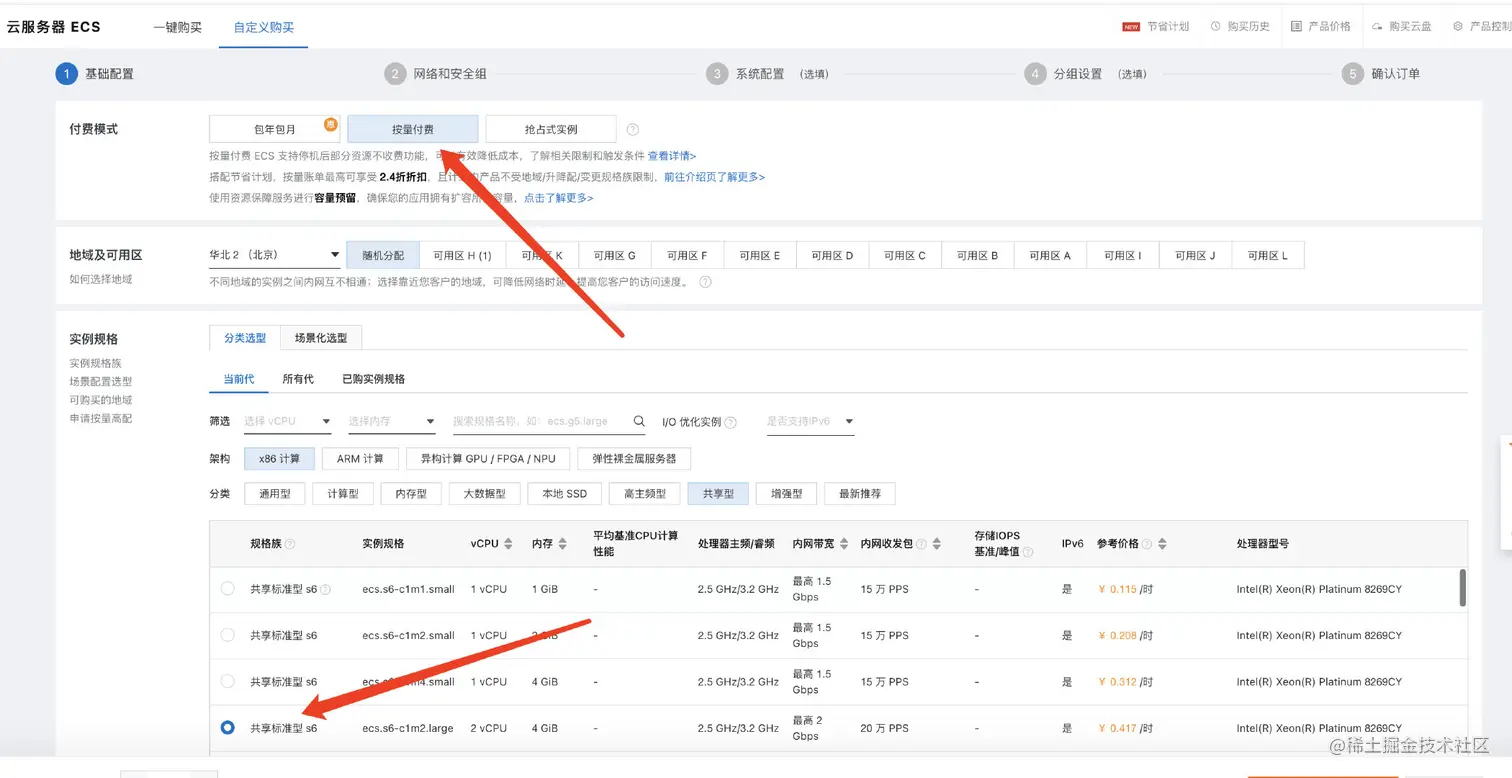Open the 选择内存 filter dropdown
The image size is (1512, 778).
[x=392, y=421]
